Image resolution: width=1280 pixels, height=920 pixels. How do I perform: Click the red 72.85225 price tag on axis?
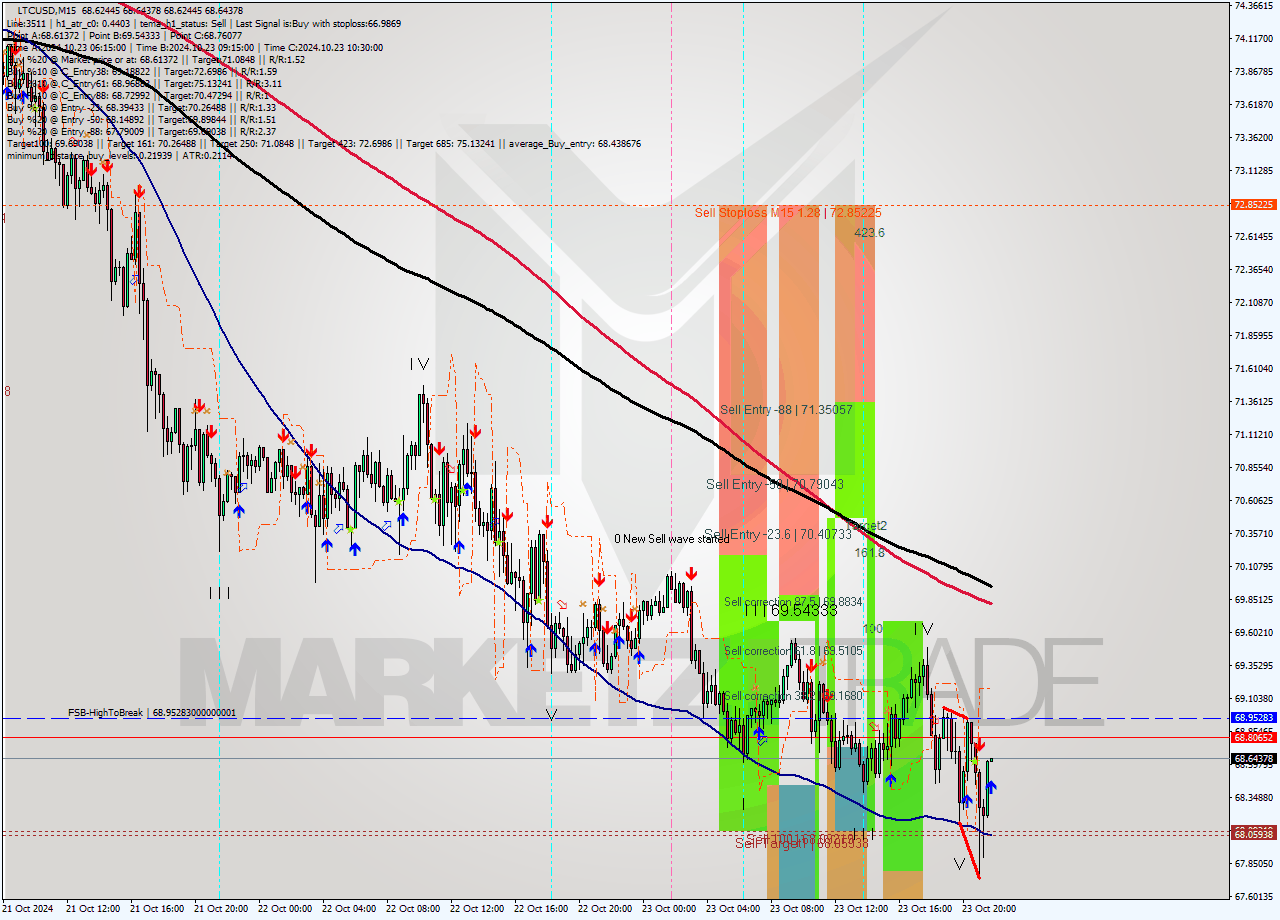coord(1253,205)
